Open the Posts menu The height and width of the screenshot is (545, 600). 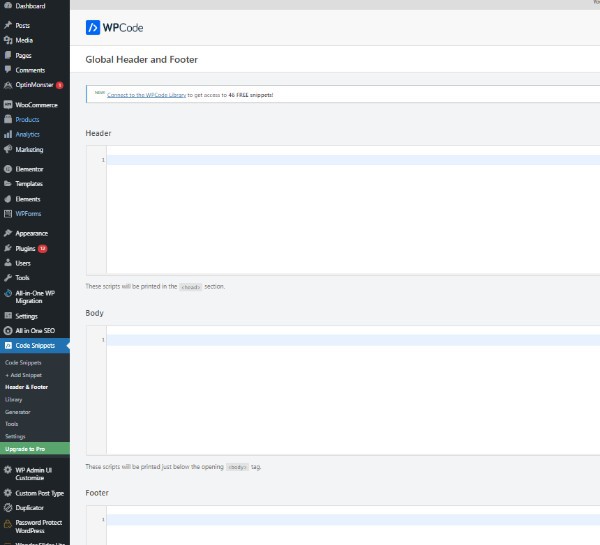[23, 25]
